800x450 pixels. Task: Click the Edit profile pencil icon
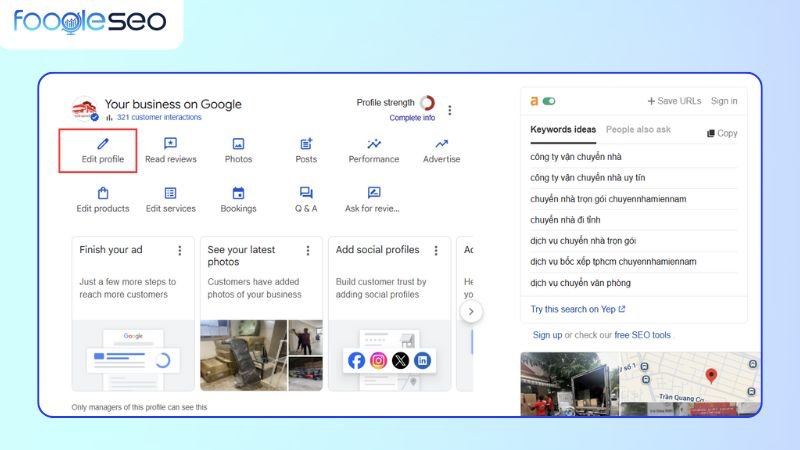click(103, 144)
